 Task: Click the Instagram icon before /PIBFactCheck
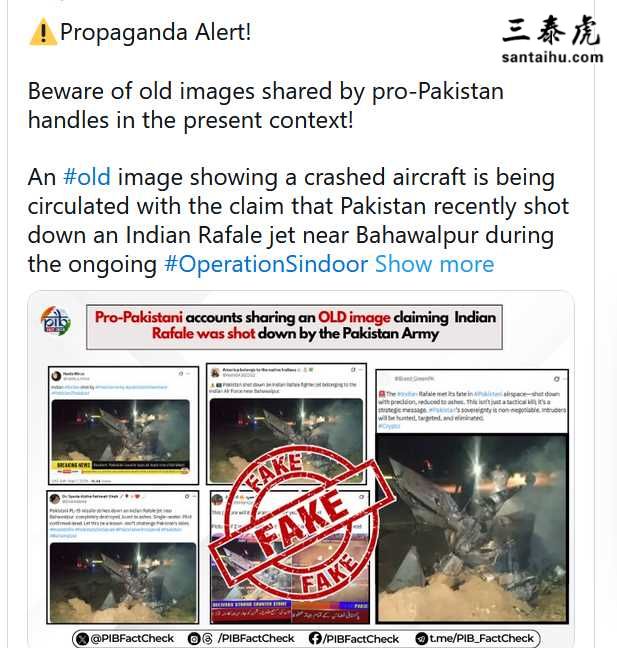coord(193,639)
